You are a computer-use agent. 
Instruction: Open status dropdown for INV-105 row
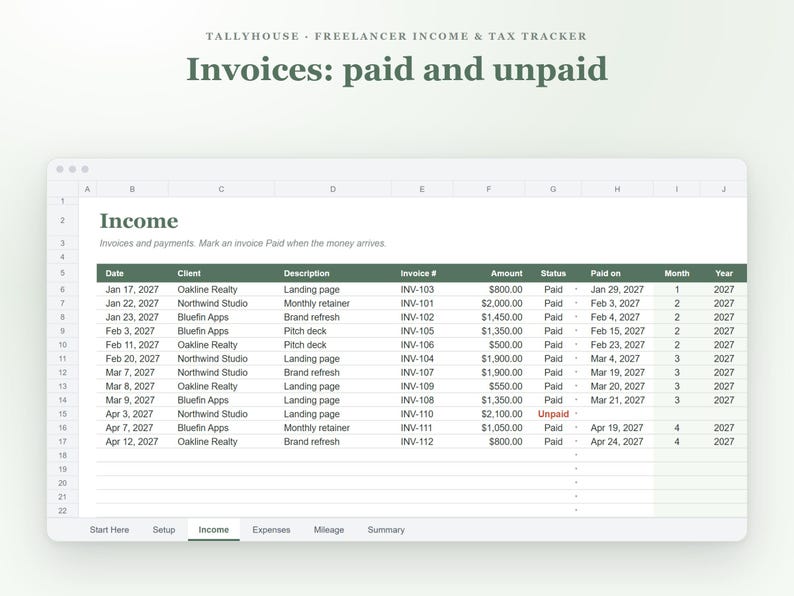coord(576,331)
